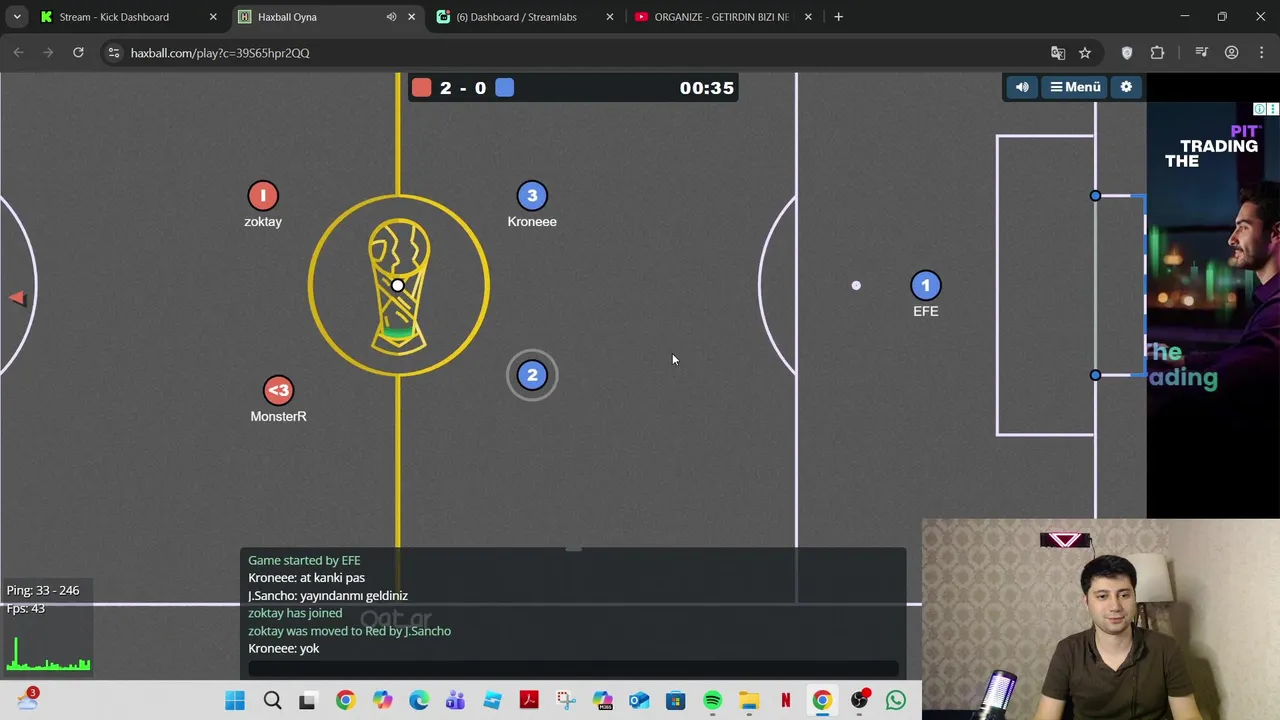Click red player MonsterR
The width and height of the screenshot is (1280, 720).
278,391
